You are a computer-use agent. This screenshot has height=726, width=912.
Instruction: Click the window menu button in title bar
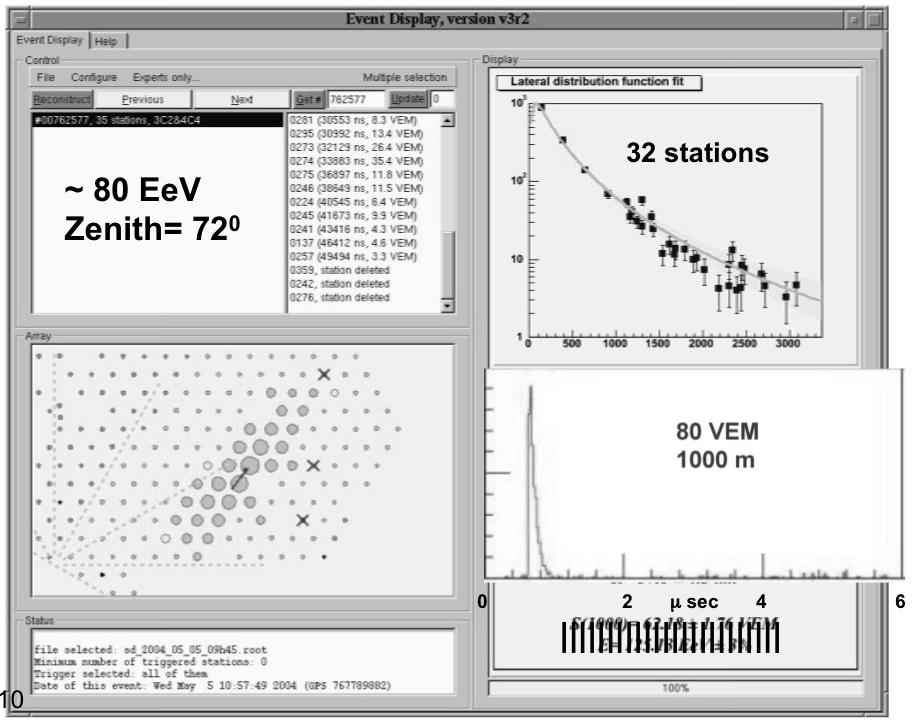pos(20,20)
